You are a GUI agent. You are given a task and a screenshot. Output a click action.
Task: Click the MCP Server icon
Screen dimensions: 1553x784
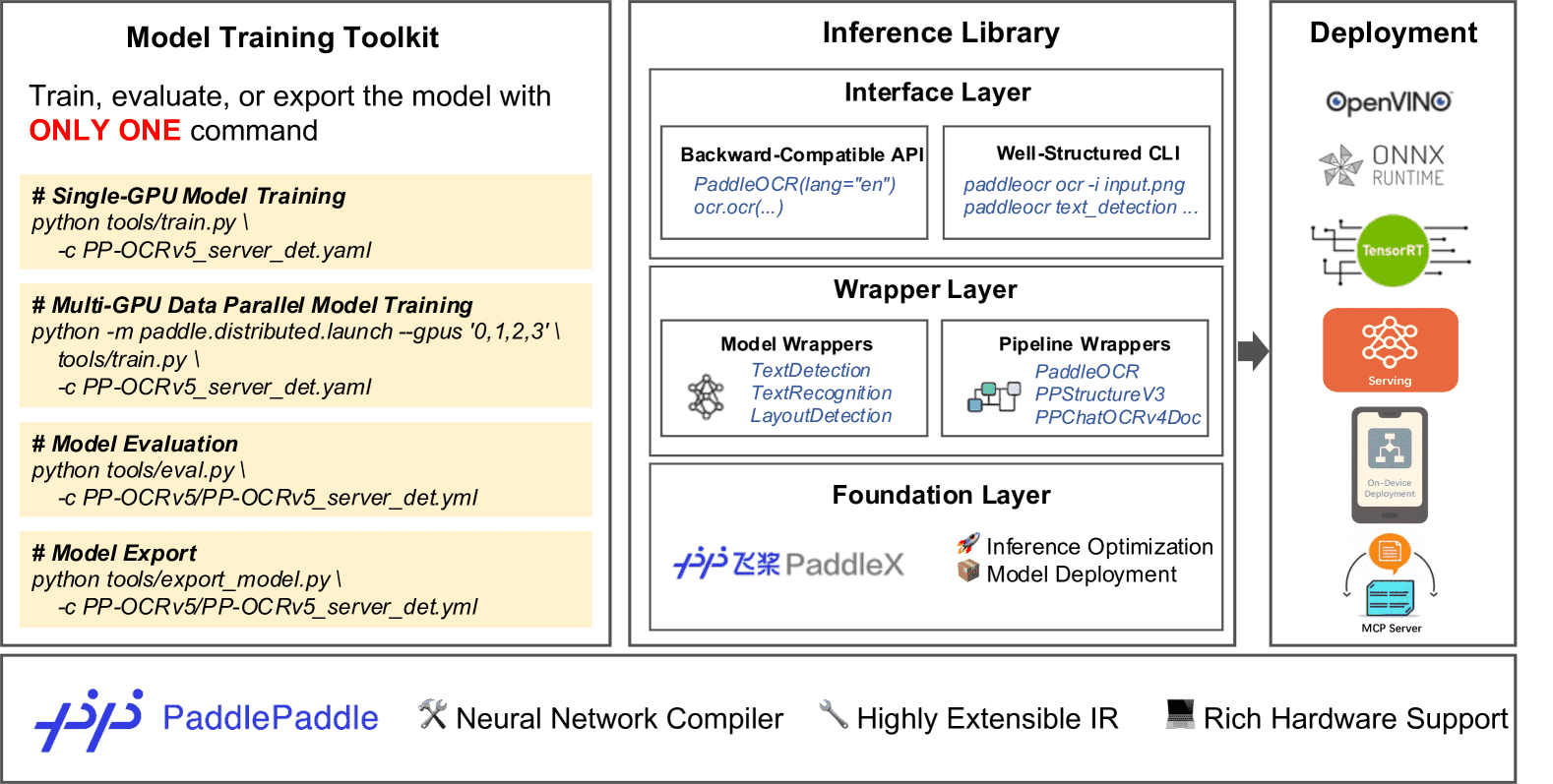pos(1390,580)
